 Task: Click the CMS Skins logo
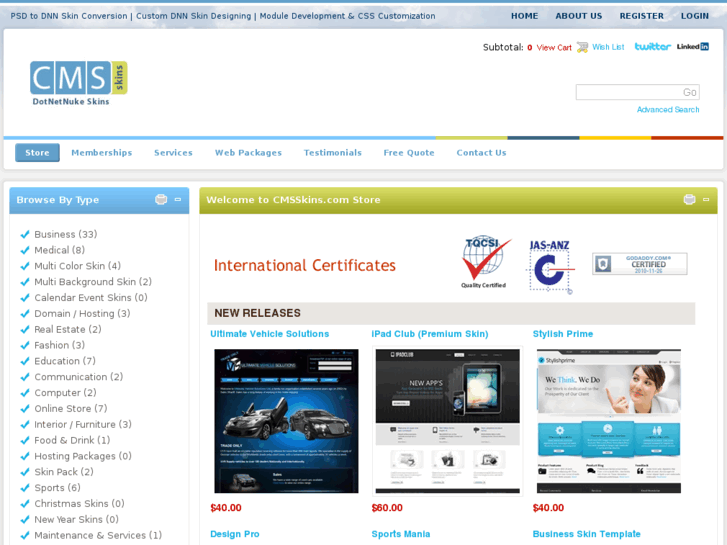pyautogui.click(x=79, y=83)
